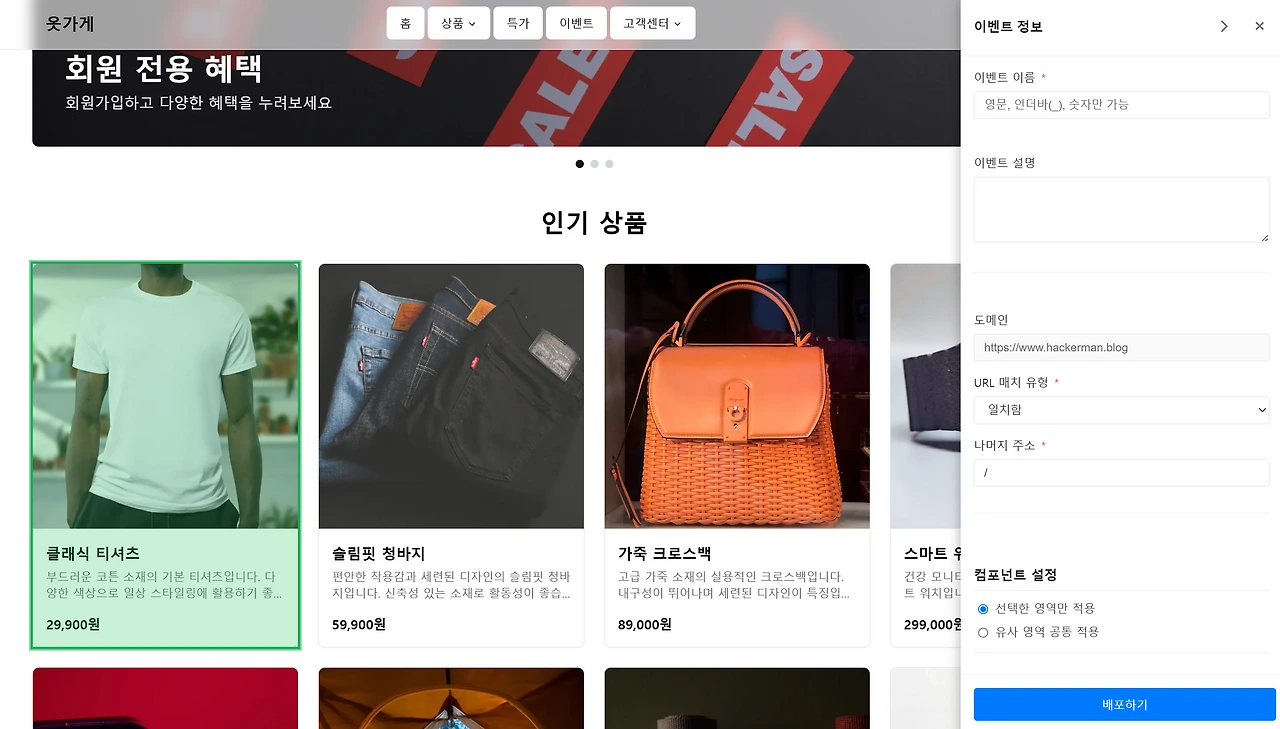The width and height of the screenshot is (1280, 729).
Task: Expand the 상품 navigation dropdown
Action: tap(458, 23)
